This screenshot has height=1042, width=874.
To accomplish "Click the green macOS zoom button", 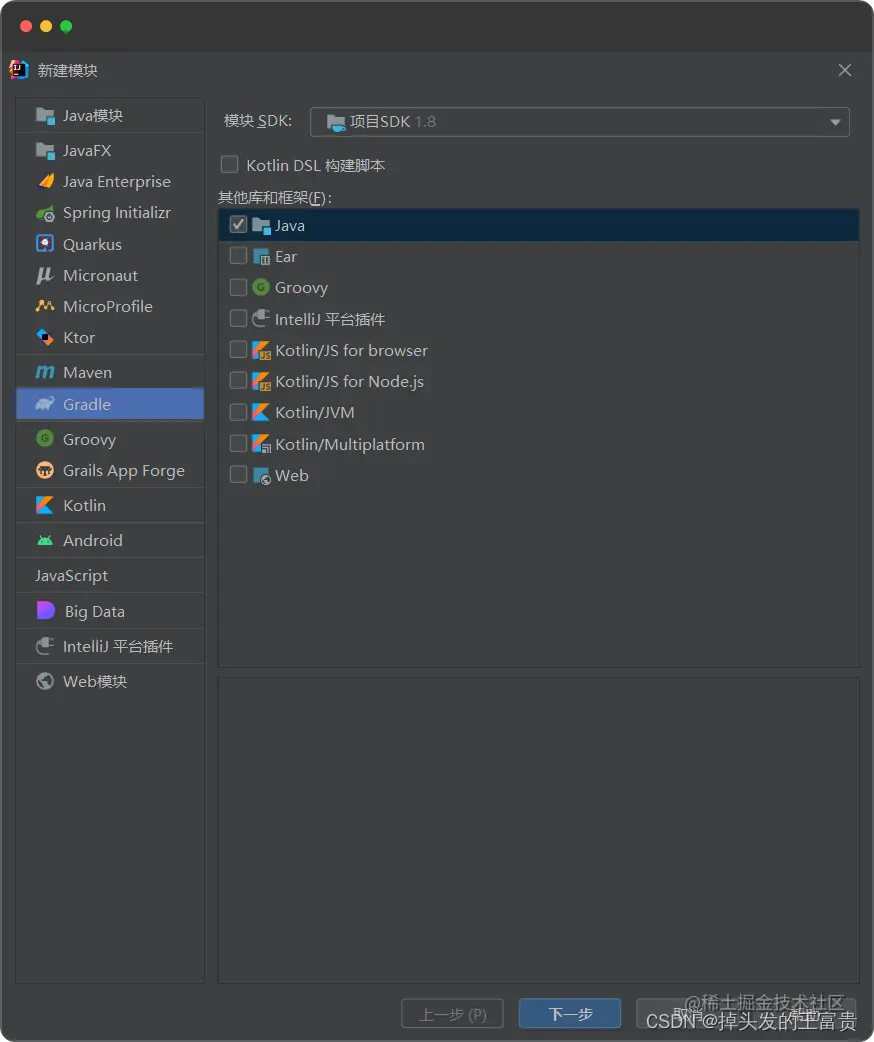I will [66, 27].
